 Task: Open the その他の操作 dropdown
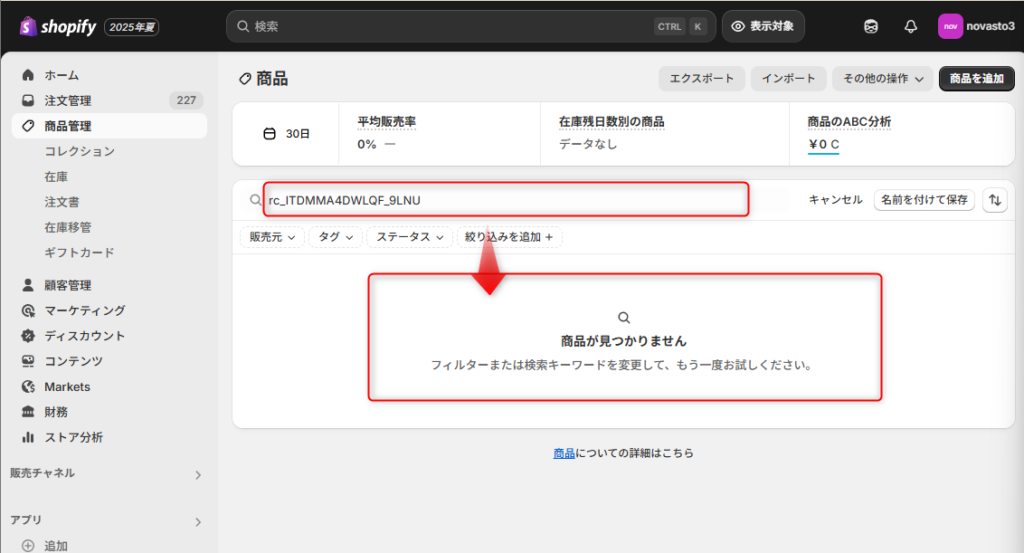(882, 78)
